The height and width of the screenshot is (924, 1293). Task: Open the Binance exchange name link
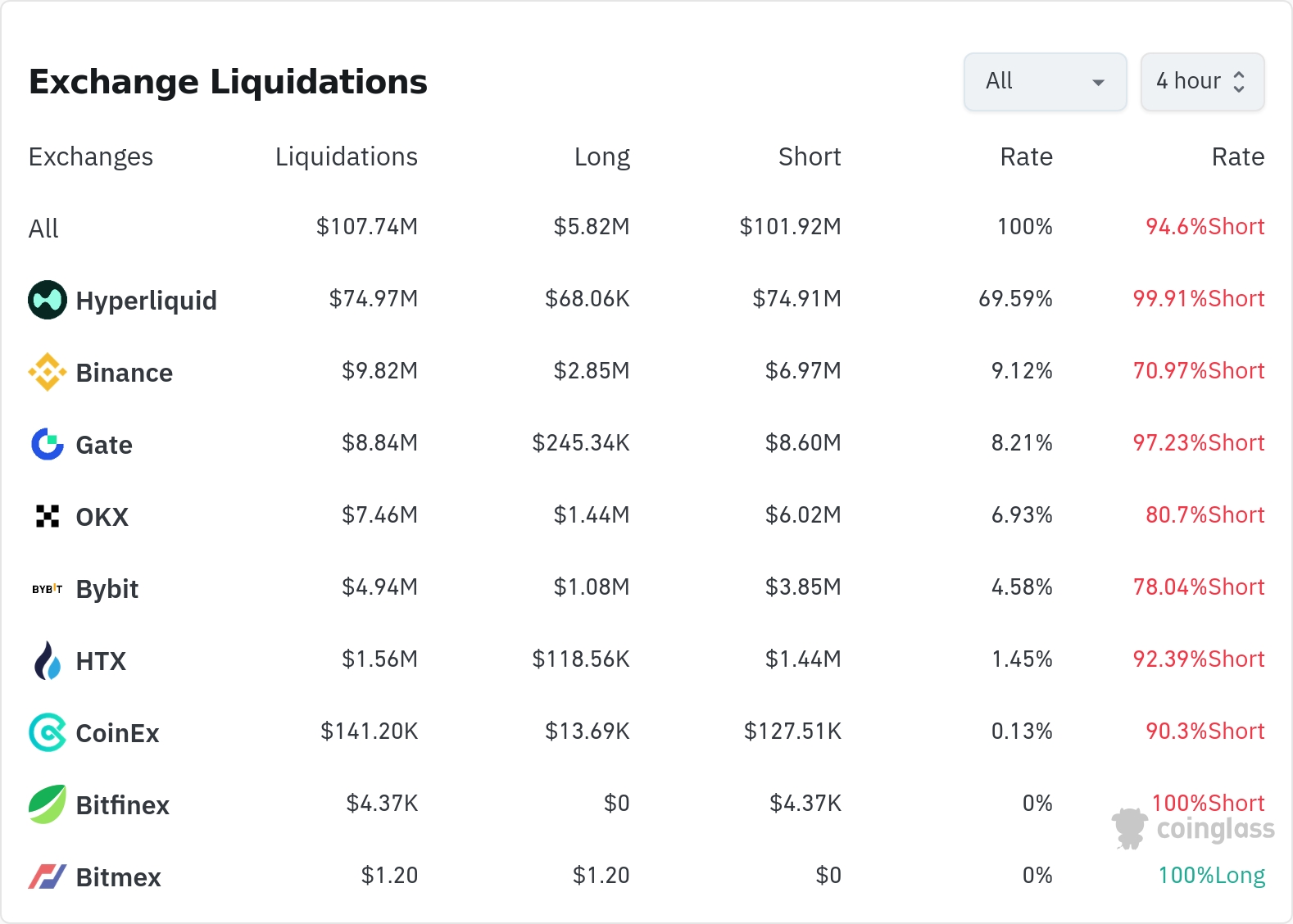pos(124,373)
